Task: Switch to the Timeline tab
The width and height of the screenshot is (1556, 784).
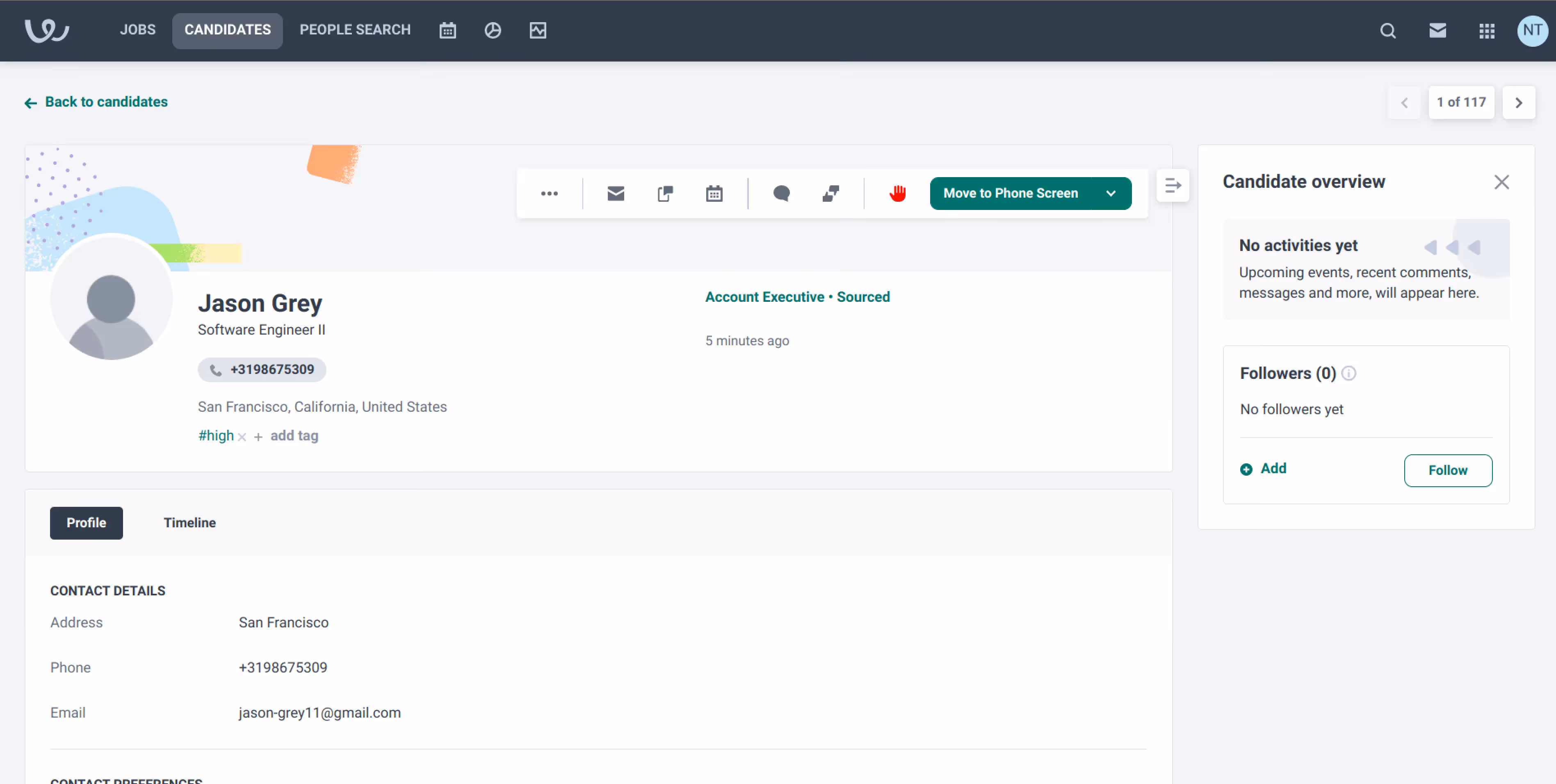Action: tap(189, 522)
